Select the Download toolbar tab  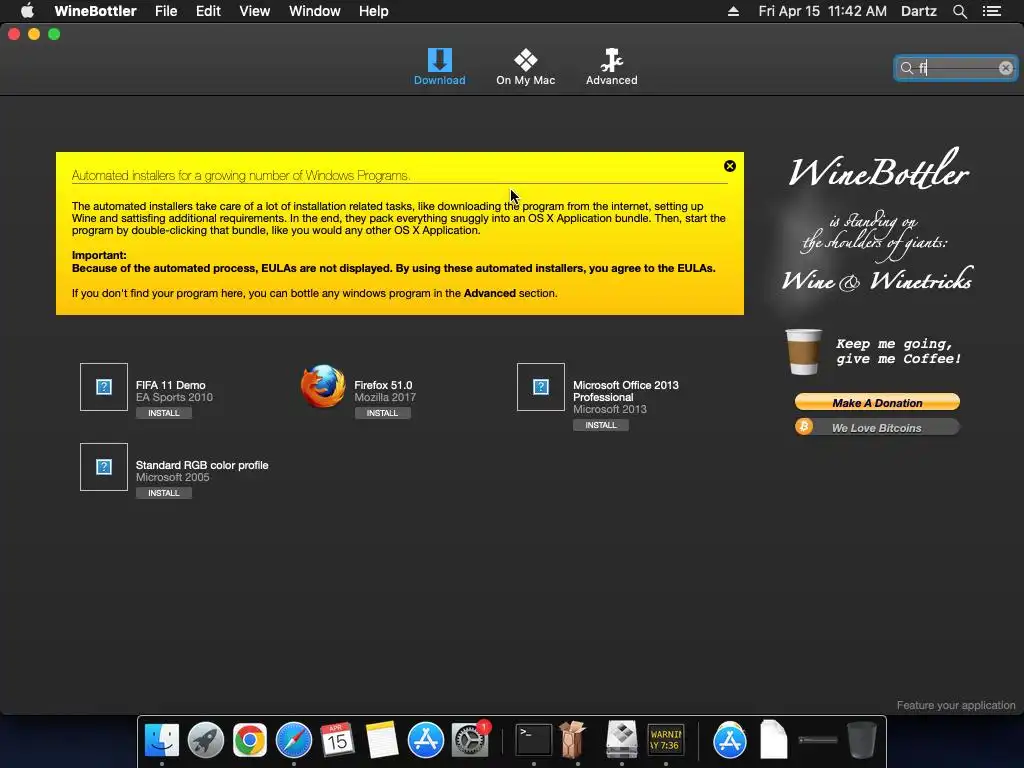coord(440,67)
